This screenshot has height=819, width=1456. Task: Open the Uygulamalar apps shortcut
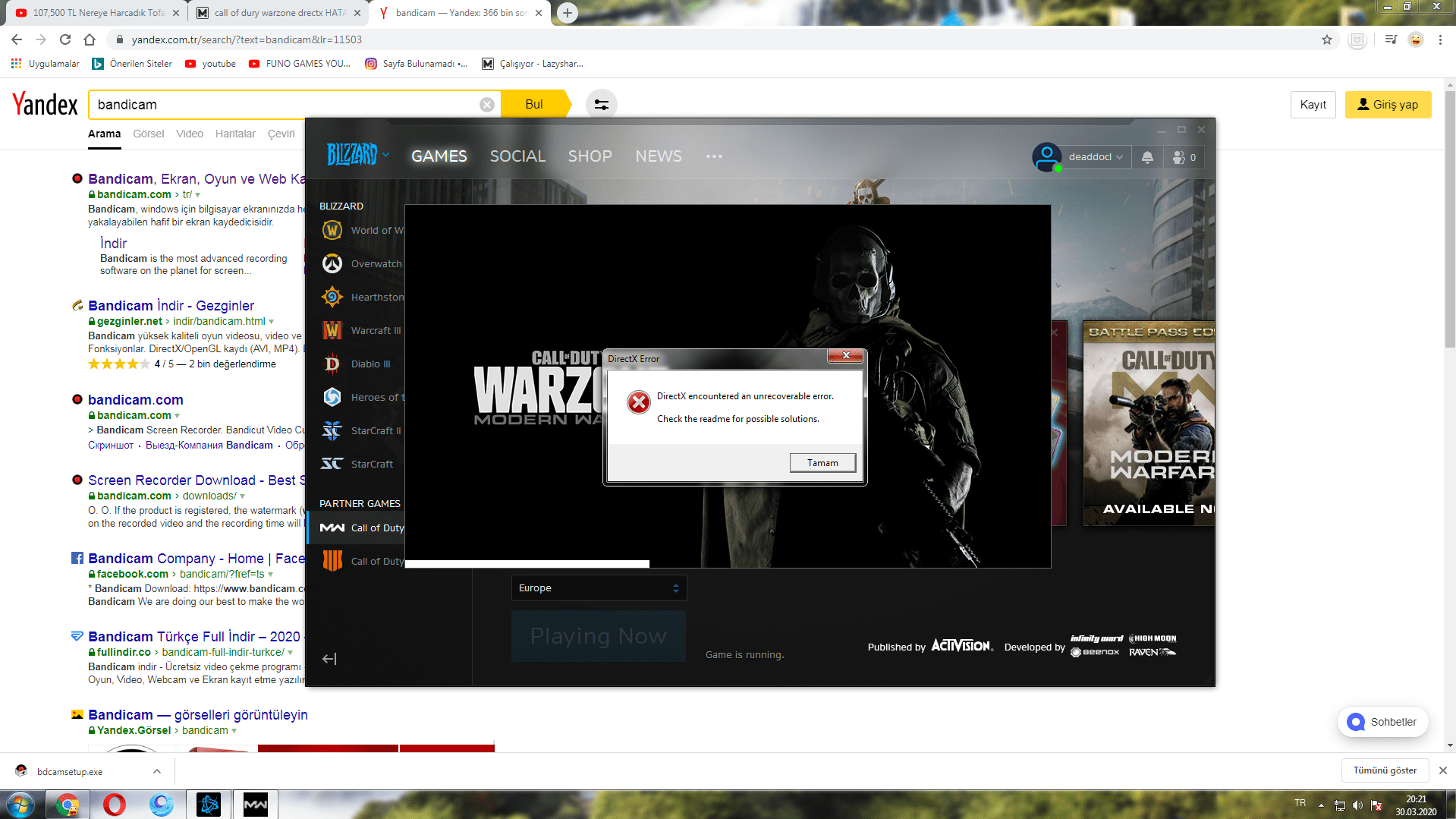point(46,64)
